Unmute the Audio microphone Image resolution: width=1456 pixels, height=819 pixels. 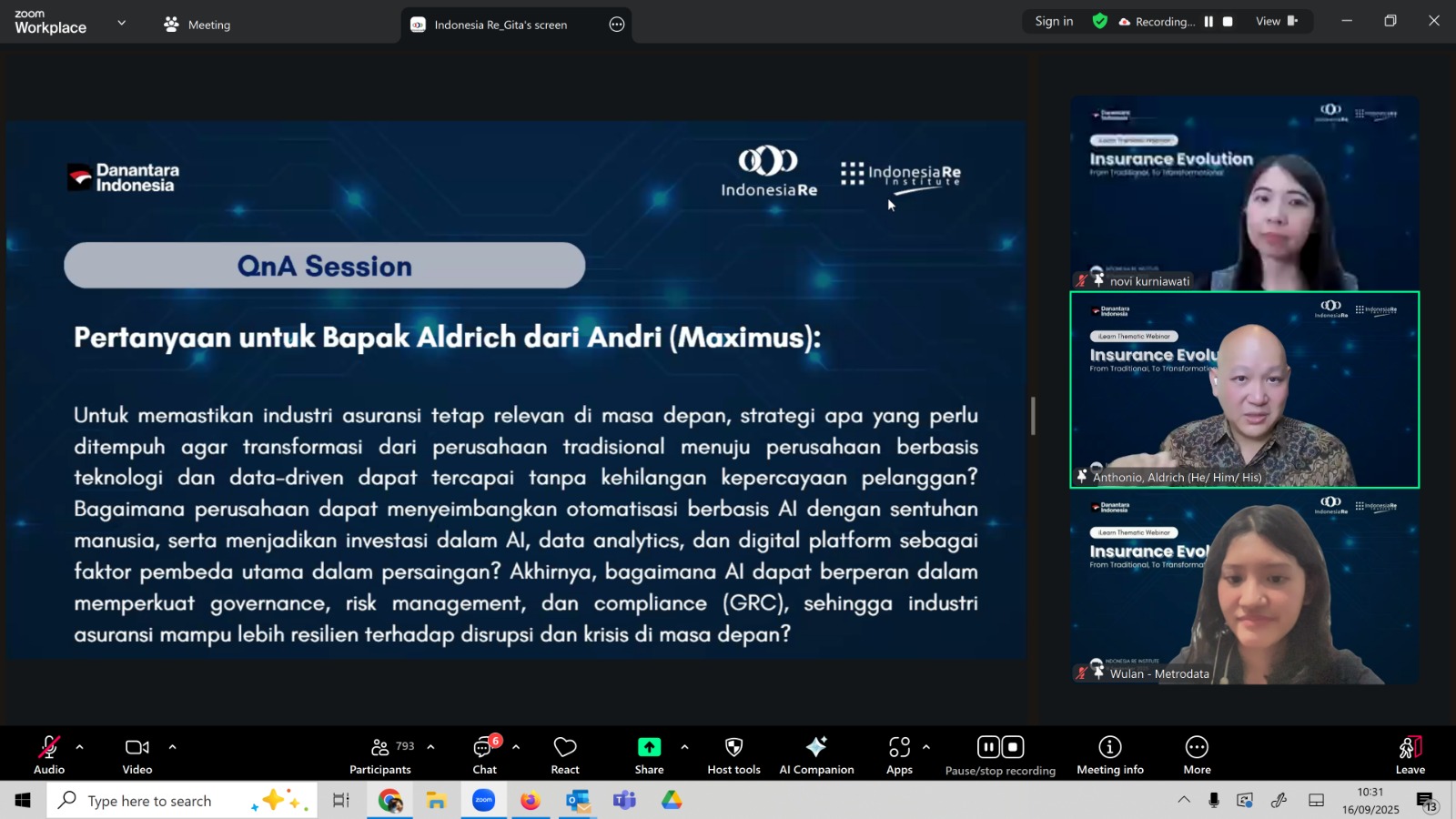[49, 754]
